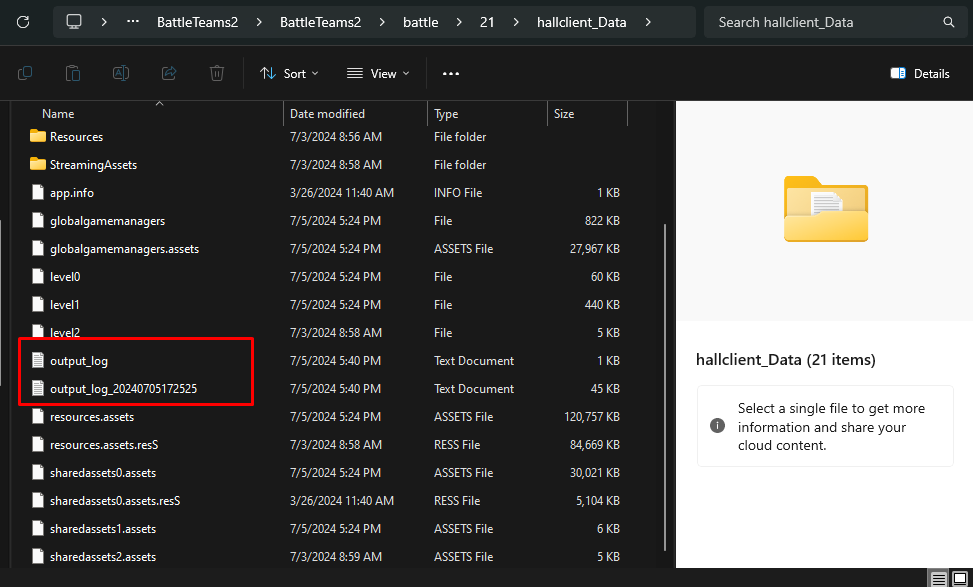The height and width of the screenshot is (587, 973).
Task: Click the 120,757 KB size value
Action: (x=591, y=416)
